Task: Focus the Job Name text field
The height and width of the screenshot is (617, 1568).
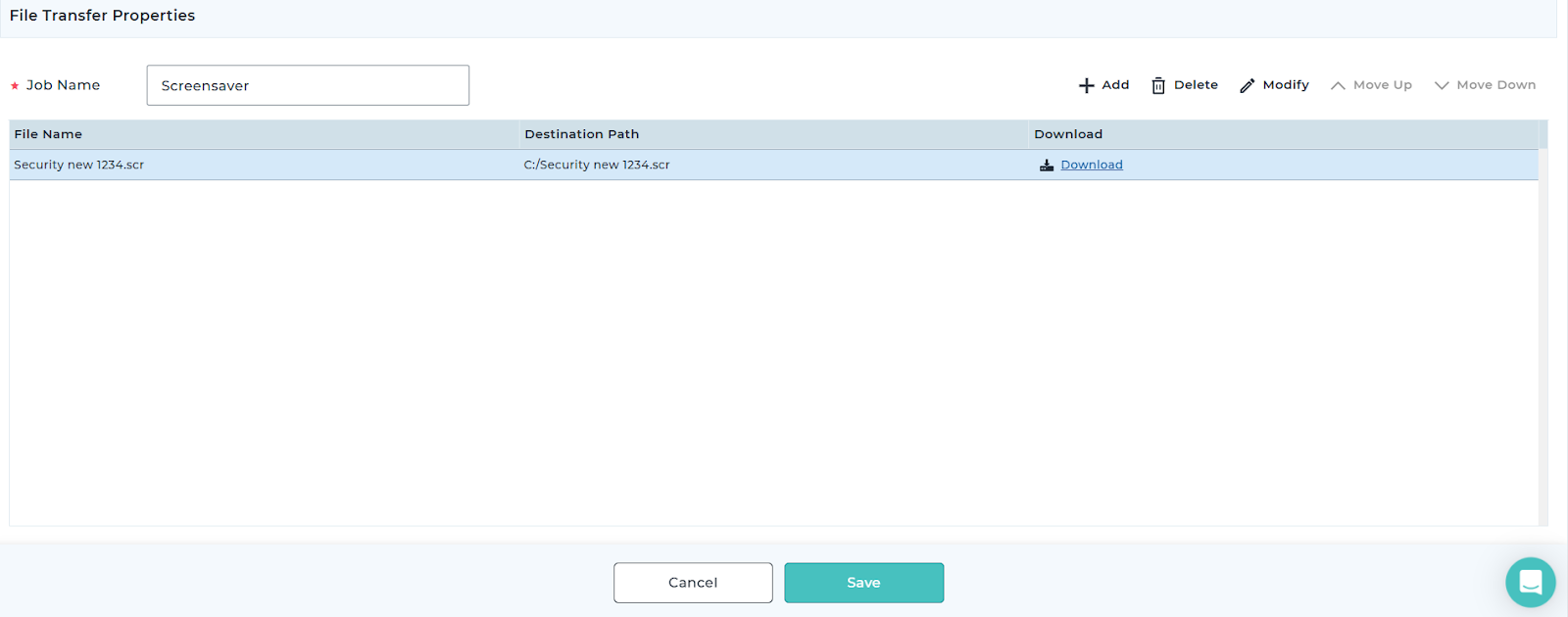Action: pyautogui.click(x=308, y=86)
